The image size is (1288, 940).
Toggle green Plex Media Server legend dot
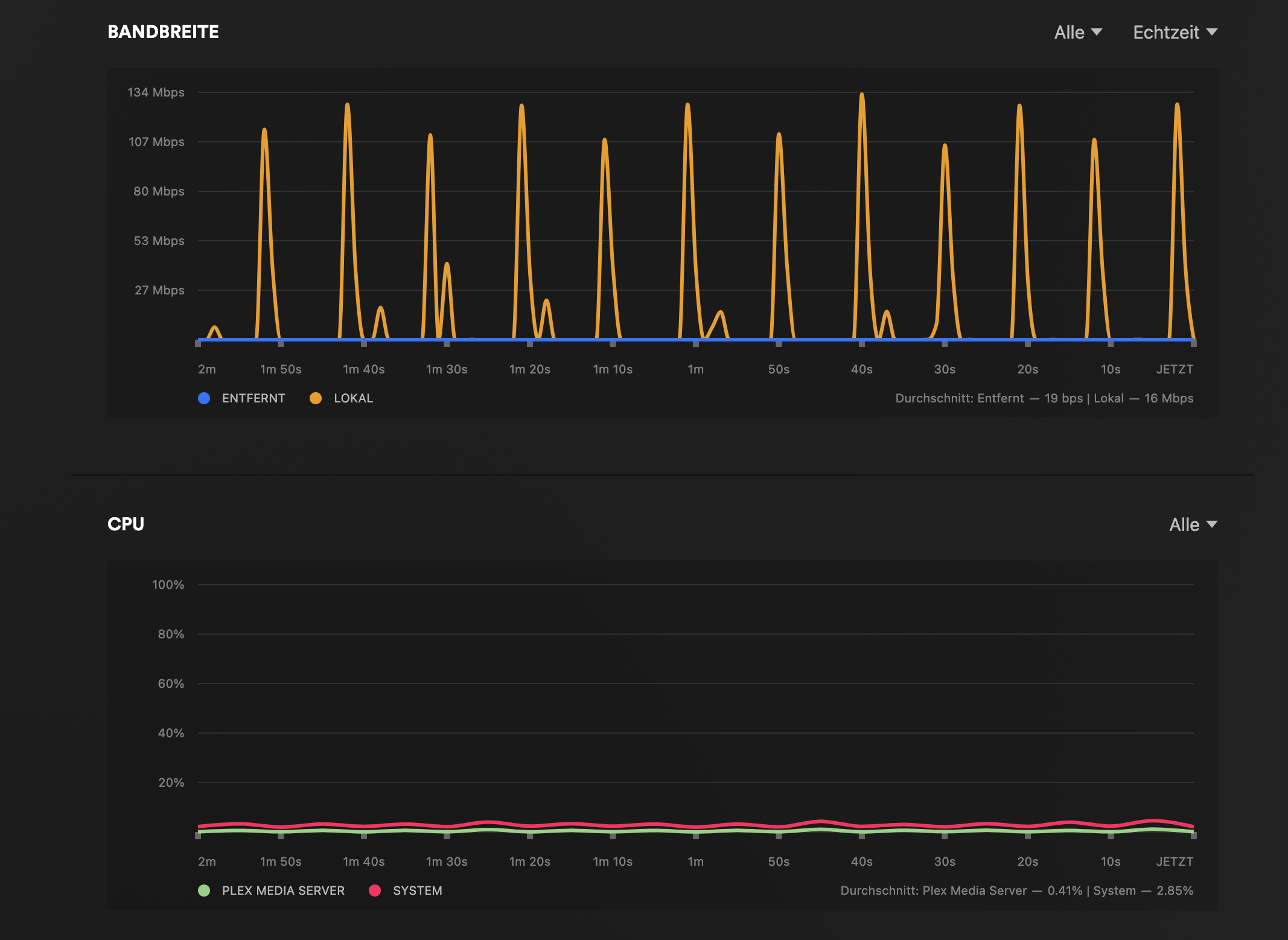tap(204, 891)
